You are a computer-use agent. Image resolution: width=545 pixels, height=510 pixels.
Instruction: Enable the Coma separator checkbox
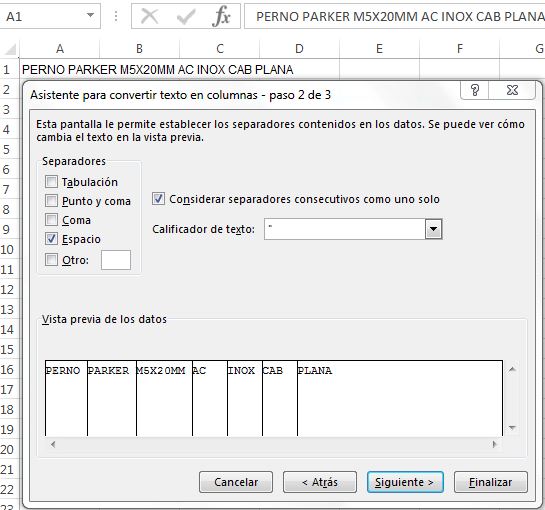click(x=51, y=220)
